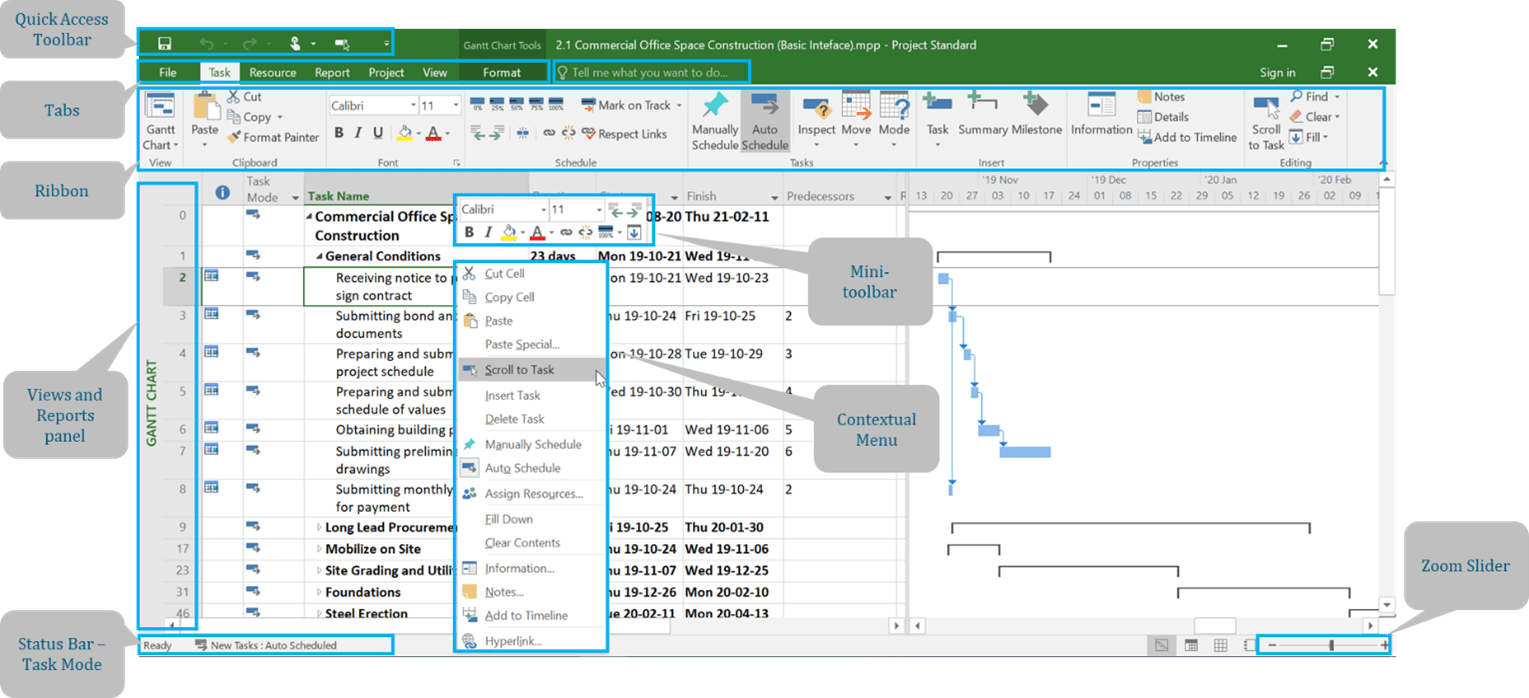This screenshot has height=698, width=1529.
Task: Switch to the Resource tab
Action: pos(273,72)
